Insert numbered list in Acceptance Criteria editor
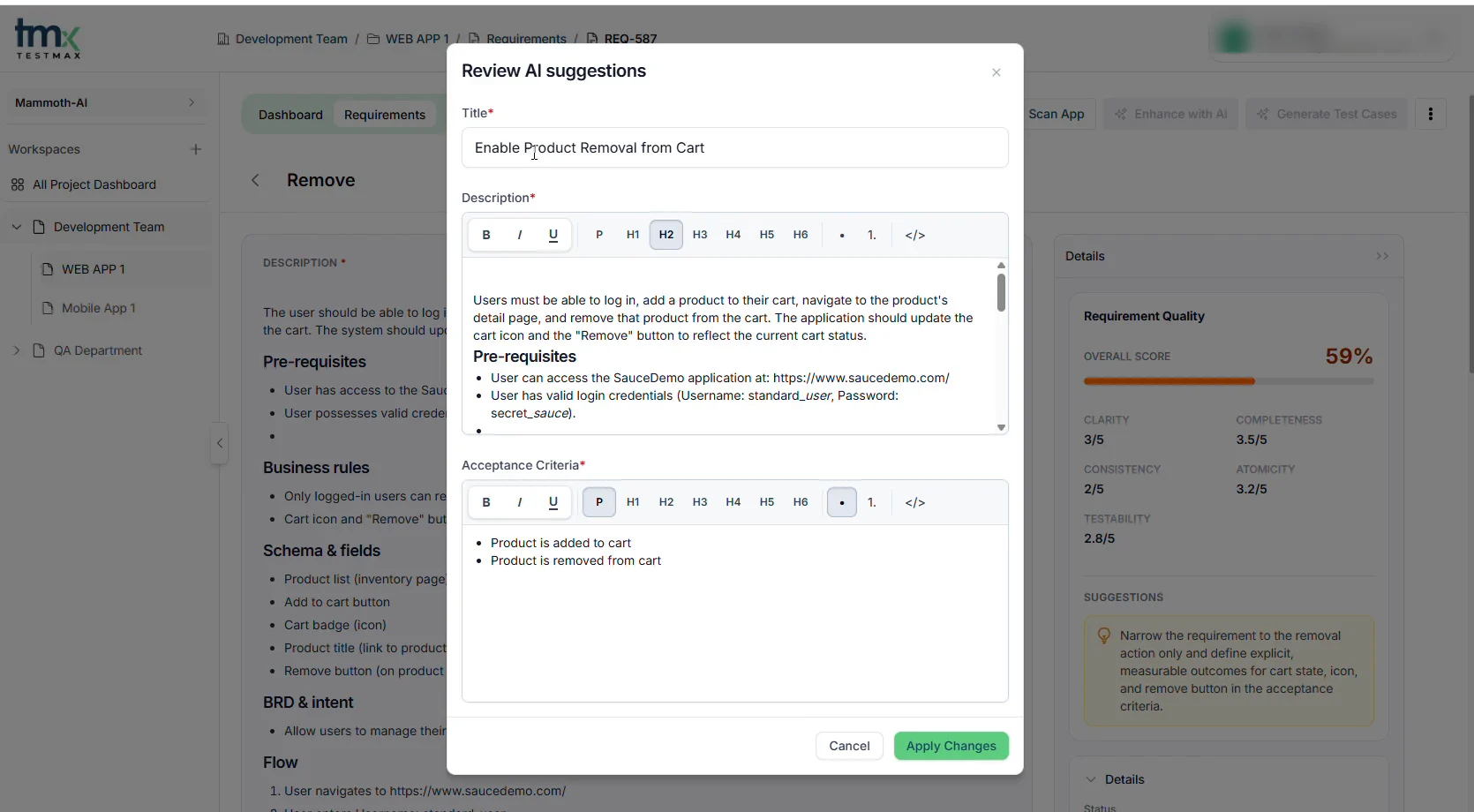The width and height of the screenshot is (1474, 812). coord(872,502)
